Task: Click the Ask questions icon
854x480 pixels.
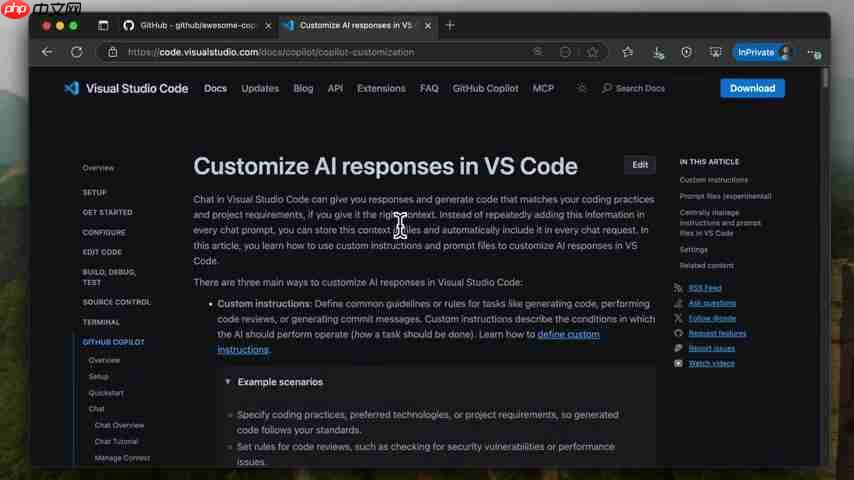Action: (x=678, y=303)
